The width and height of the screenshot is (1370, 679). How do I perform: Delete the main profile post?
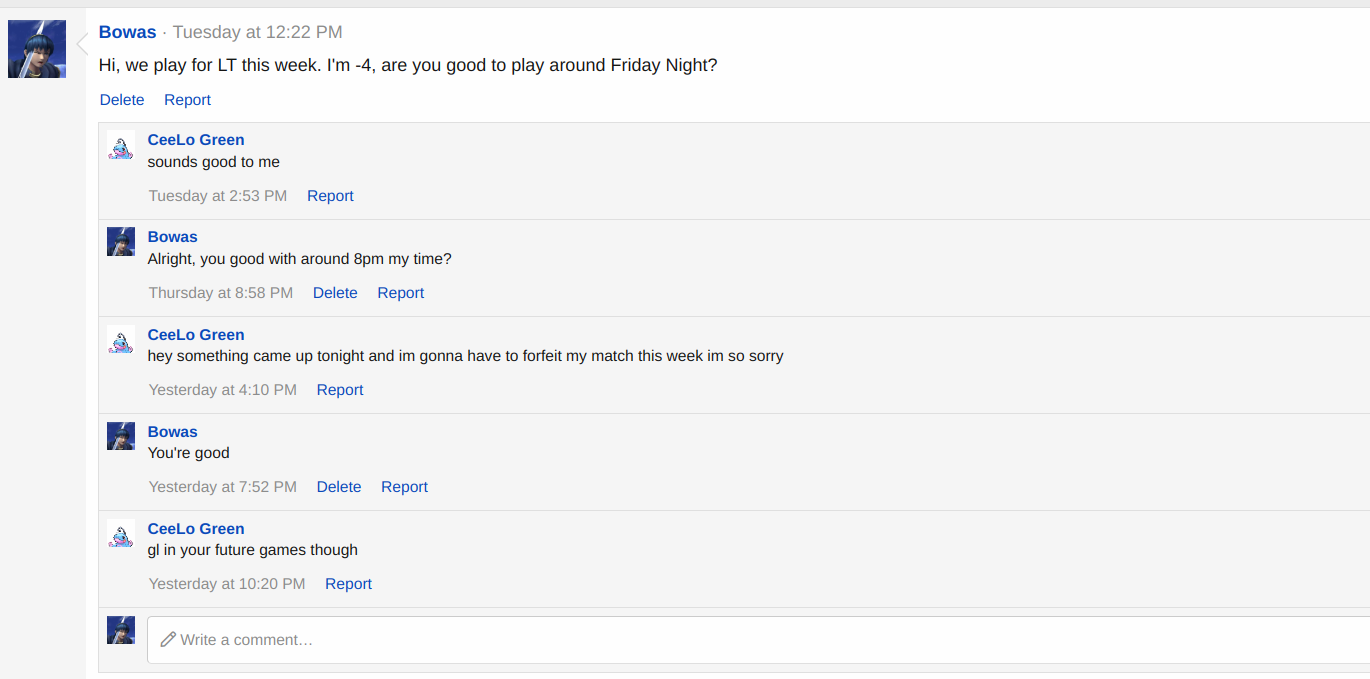pos(122,100)
